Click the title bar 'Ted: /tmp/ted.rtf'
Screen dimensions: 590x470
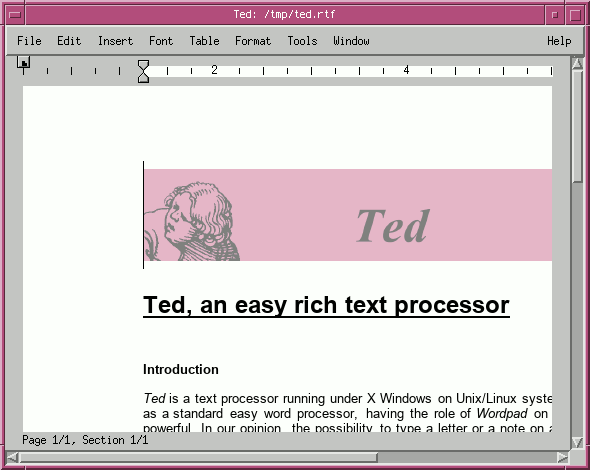(x=284, y=15)
